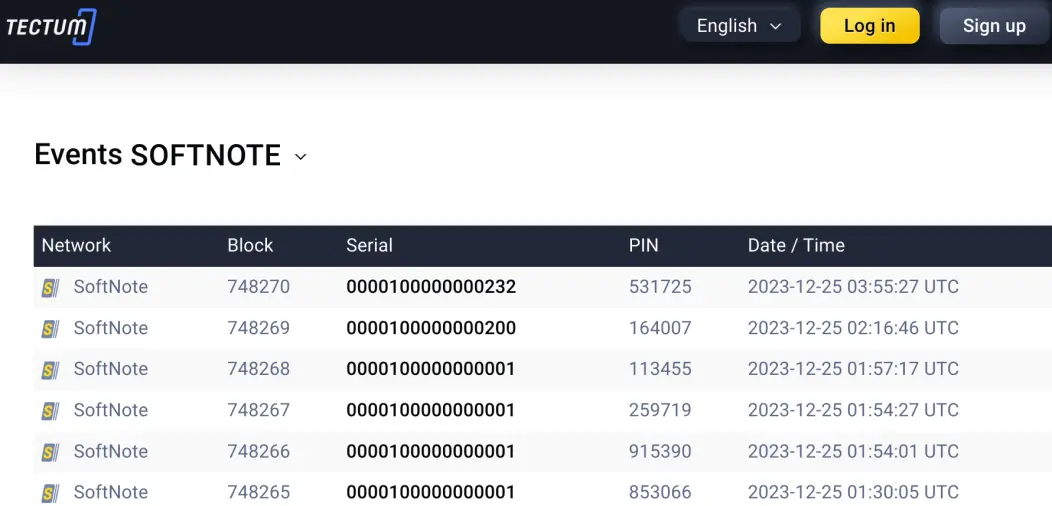Click serial in block 748266 row

point(430,451)
